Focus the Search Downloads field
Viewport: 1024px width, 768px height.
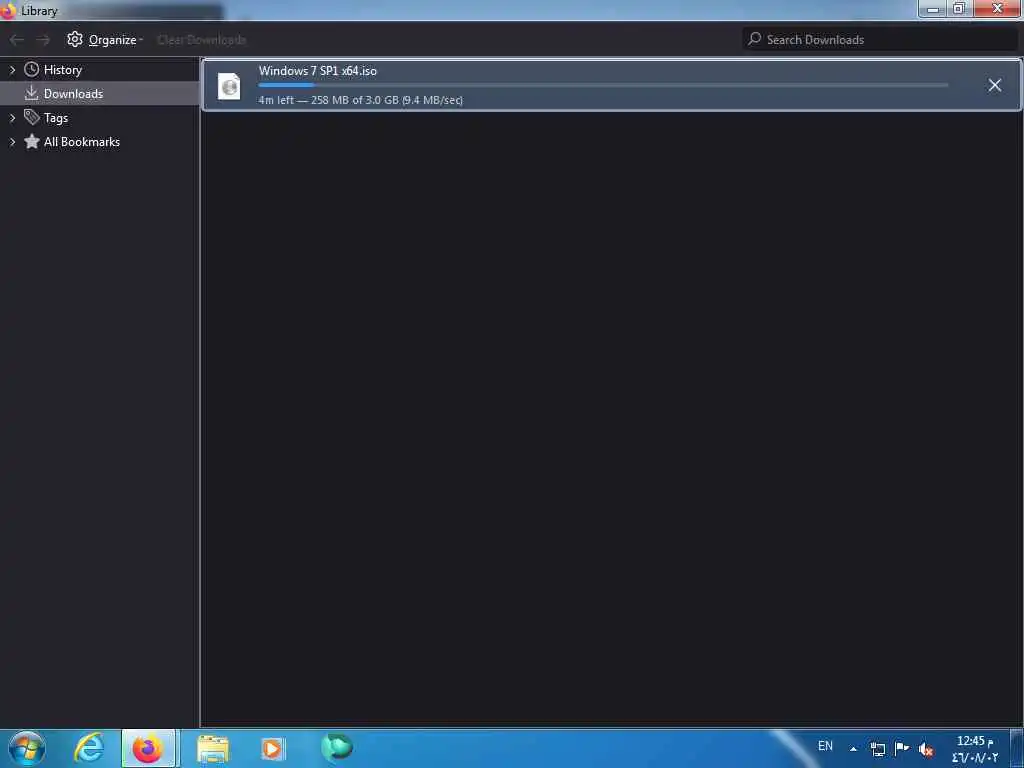click(x=880, y=39)
